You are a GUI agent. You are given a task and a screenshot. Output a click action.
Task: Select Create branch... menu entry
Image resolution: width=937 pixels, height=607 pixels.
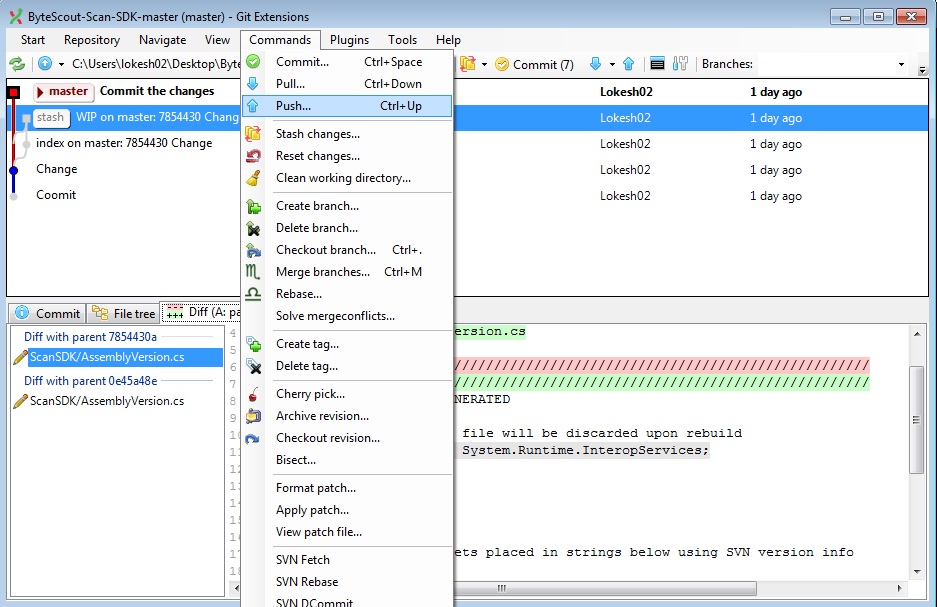(347, 206)
